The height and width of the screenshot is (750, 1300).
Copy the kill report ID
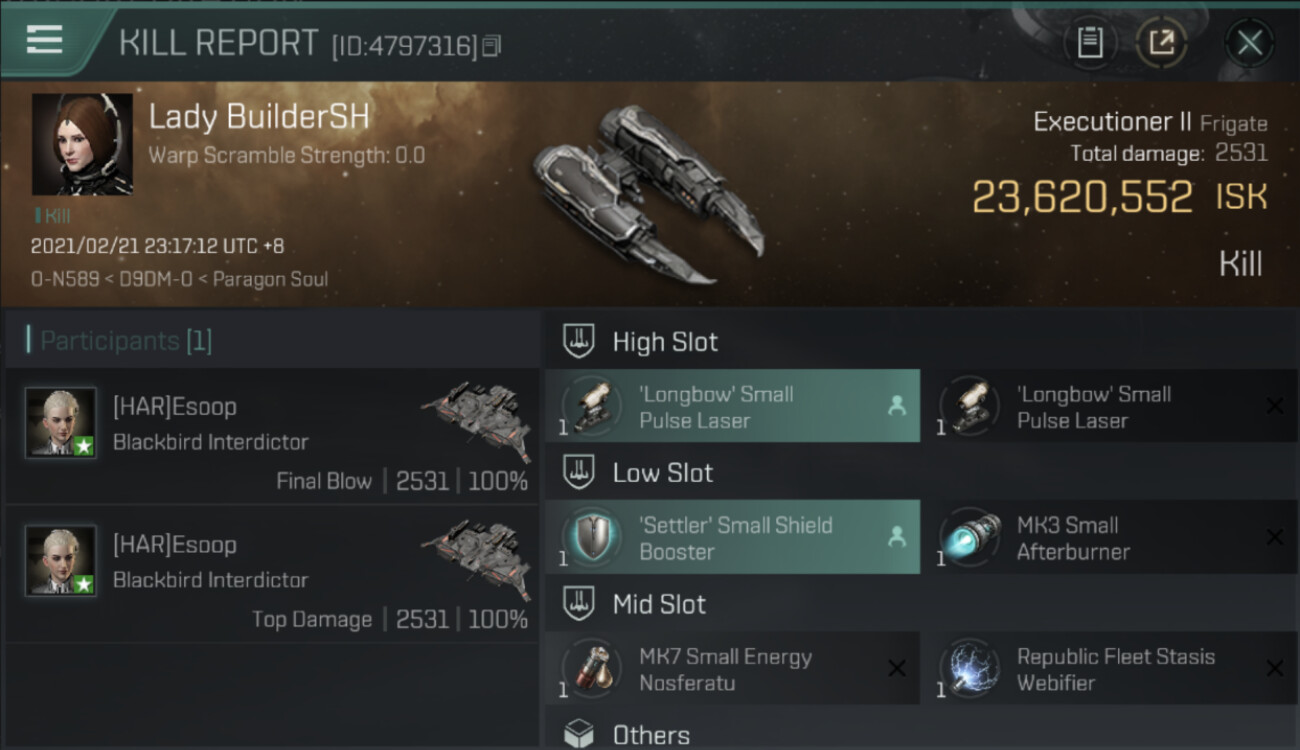pos(491,46)
